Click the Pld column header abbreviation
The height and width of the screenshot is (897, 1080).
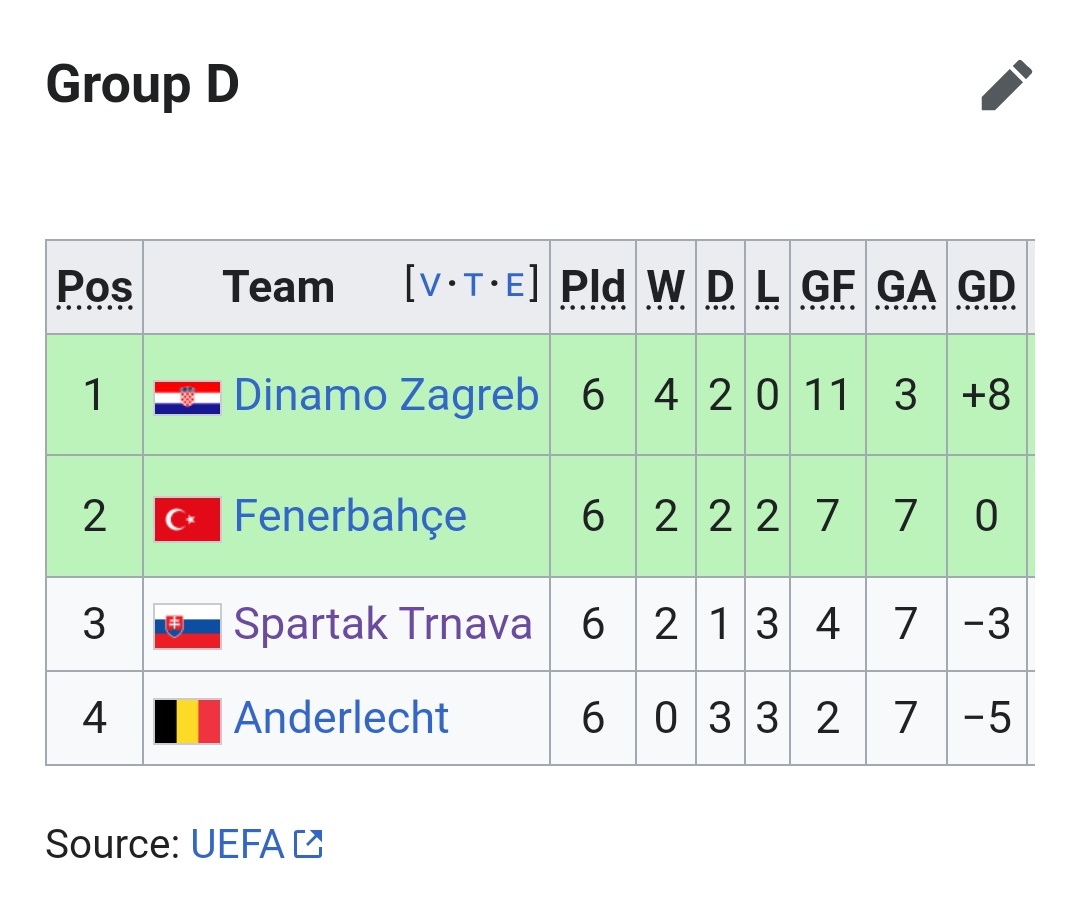point(593,287)
